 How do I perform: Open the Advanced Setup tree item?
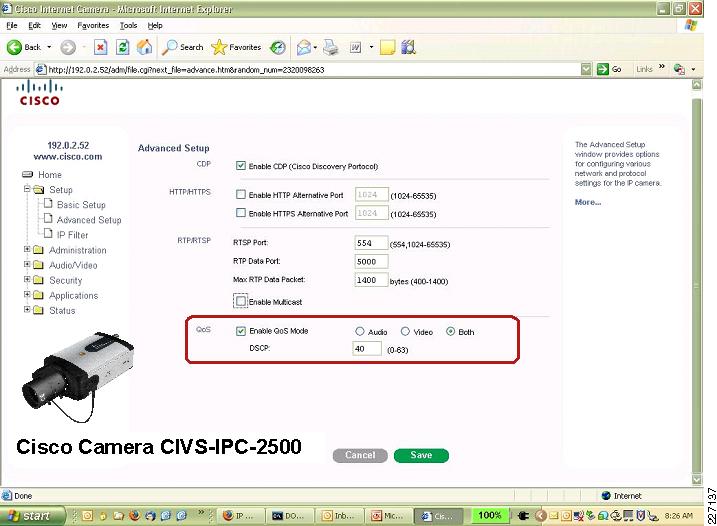pyautogui.click(x=89, y=220)
